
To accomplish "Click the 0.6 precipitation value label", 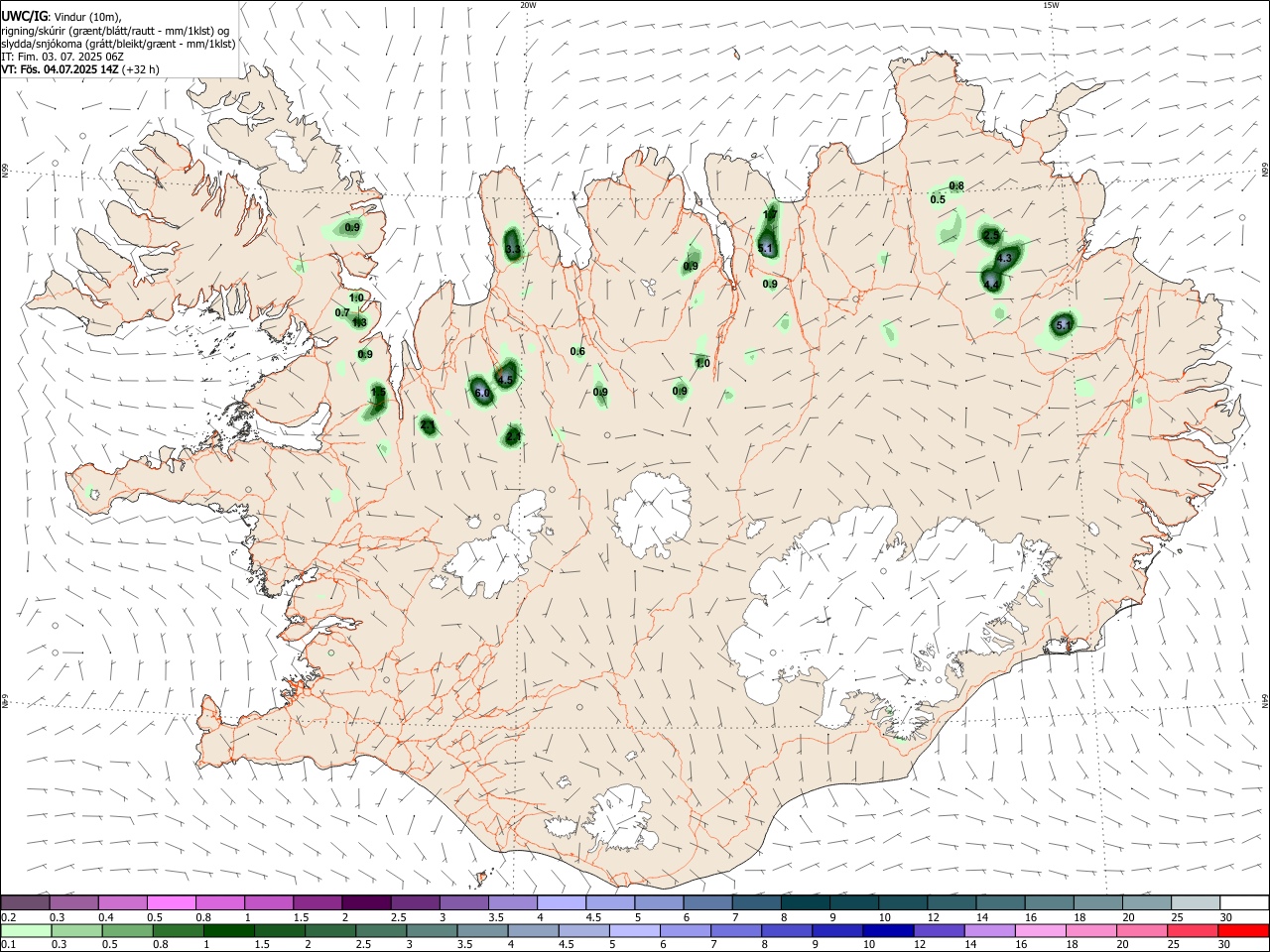I will (577, 352).
